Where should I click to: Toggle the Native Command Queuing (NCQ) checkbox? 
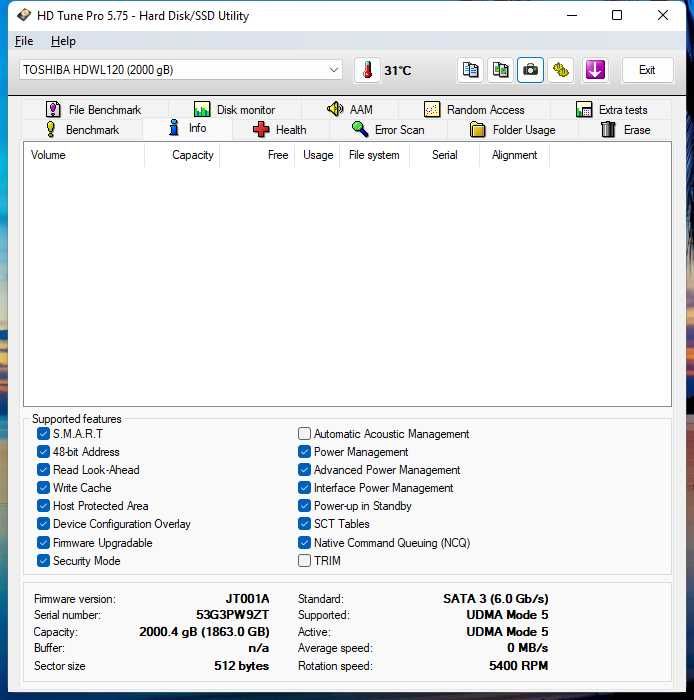pos(304,543)
